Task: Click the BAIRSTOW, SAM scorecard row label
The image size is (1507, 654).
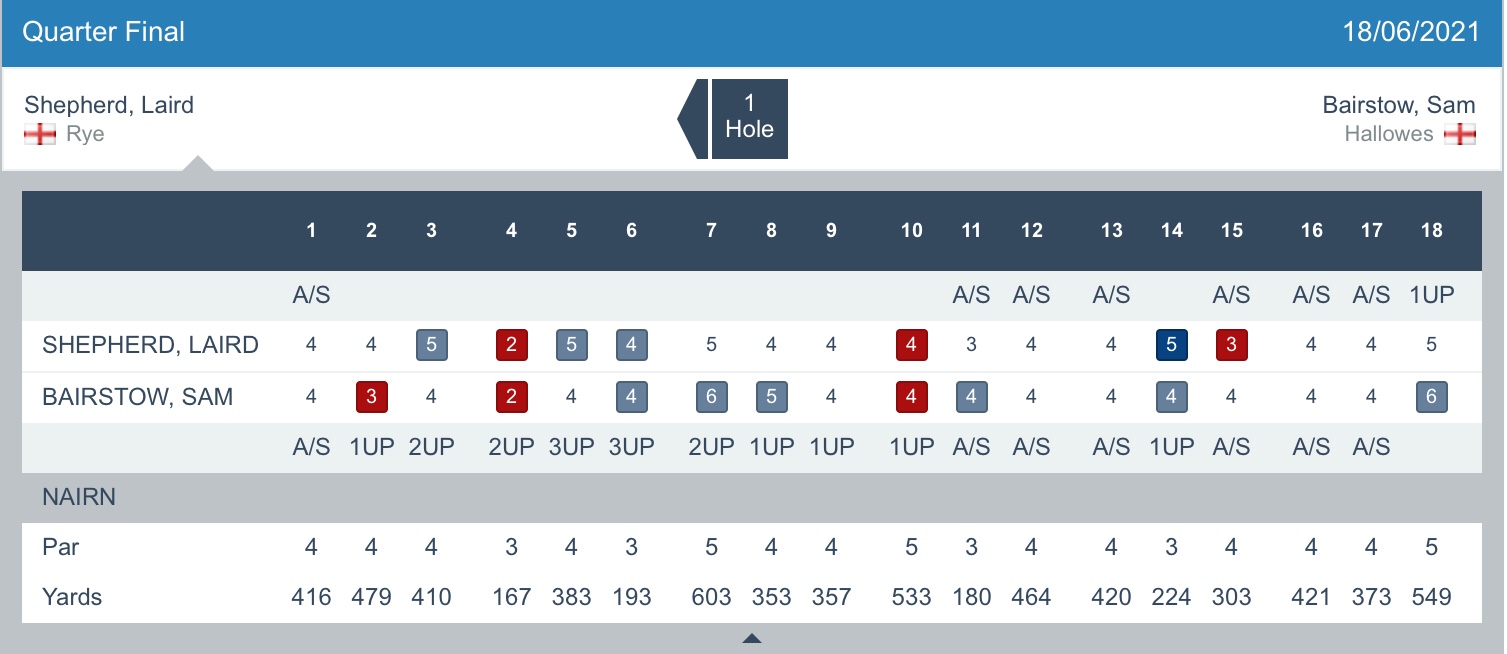Action: point(137,397)
